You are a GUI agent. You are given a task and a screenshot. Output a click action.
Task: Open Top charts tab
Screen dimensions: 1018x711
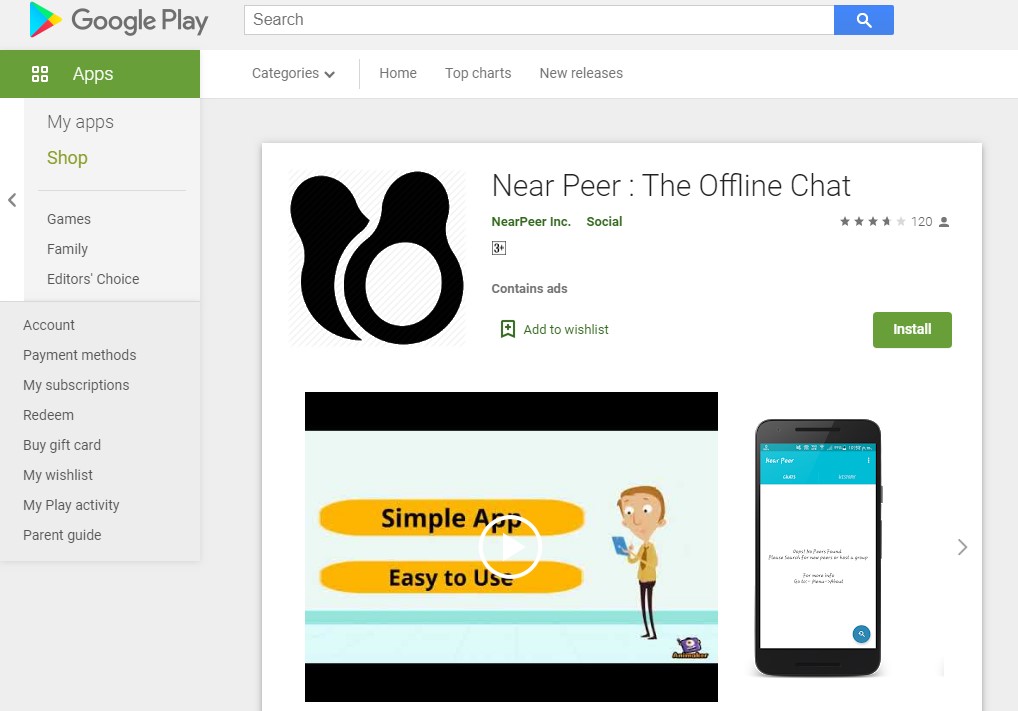click(x=478, y=73)
